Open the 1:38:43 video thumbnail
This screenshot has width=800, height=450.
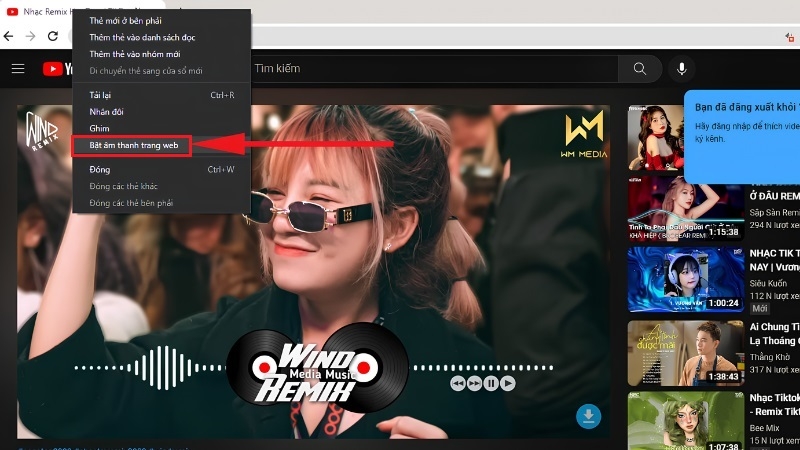[x=686, y=353]
